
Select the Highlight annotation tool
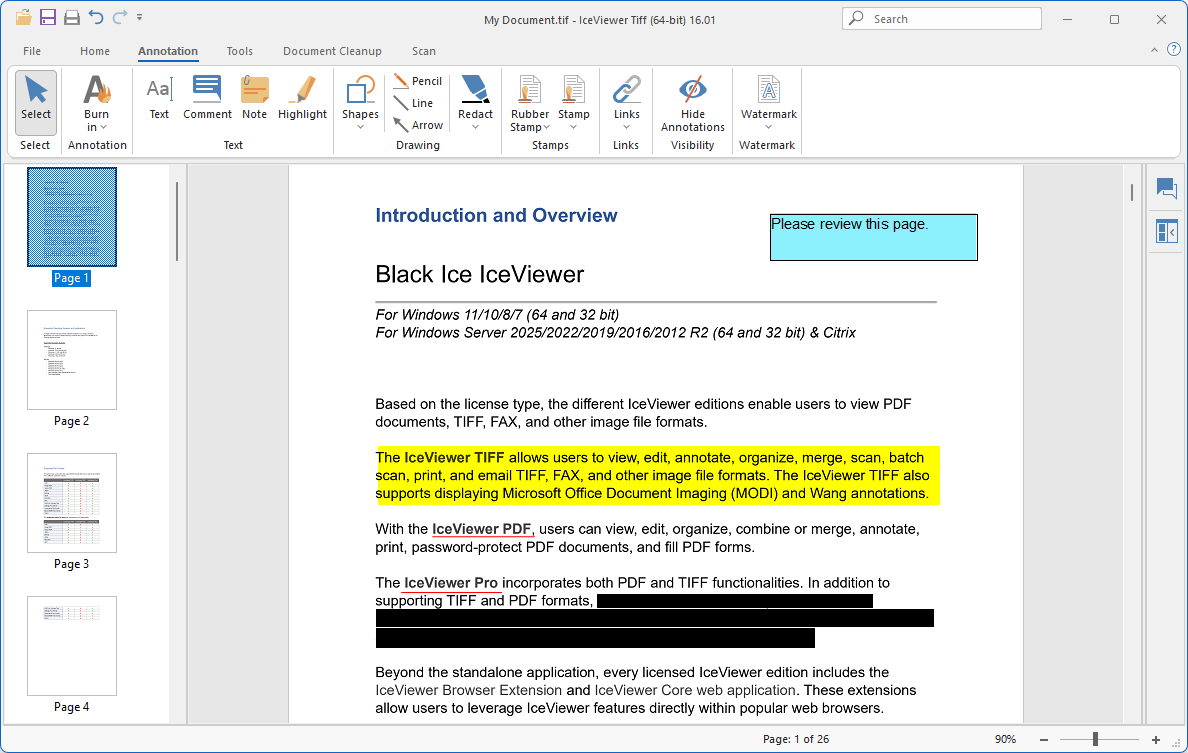(302, 99)
